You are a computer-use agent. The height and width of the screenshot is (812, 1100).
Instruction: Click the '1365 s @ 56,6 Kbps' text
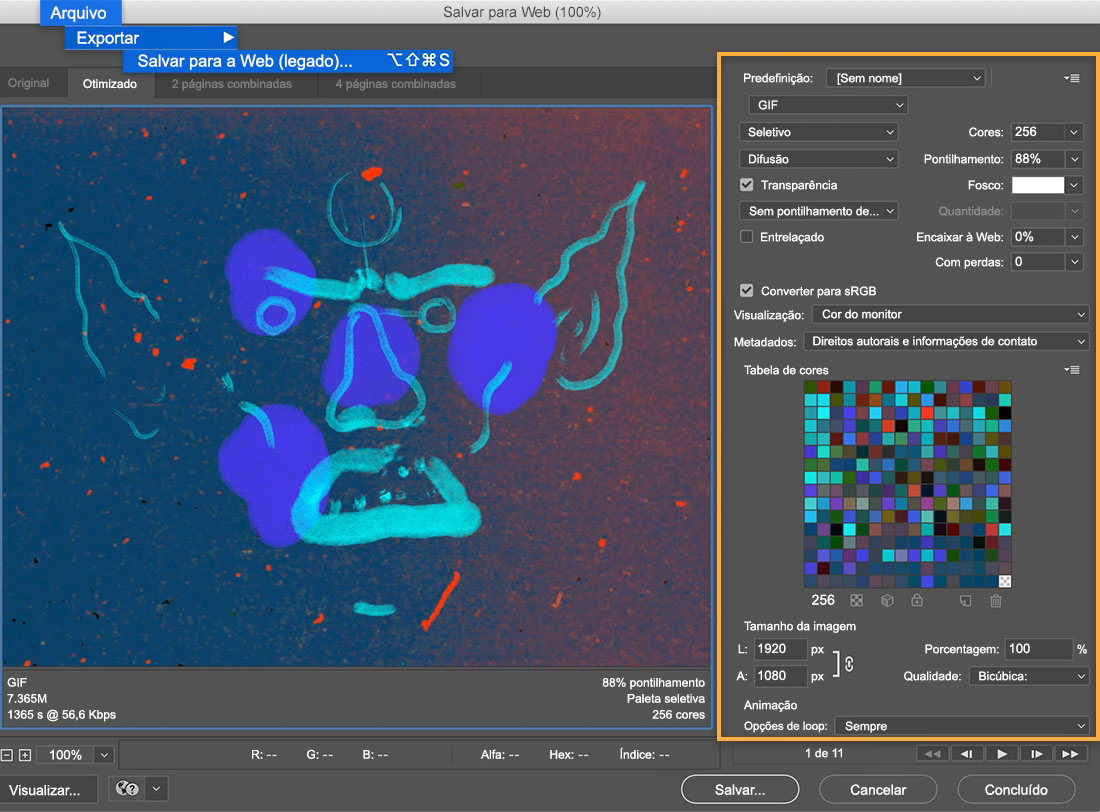click(62, 714)
